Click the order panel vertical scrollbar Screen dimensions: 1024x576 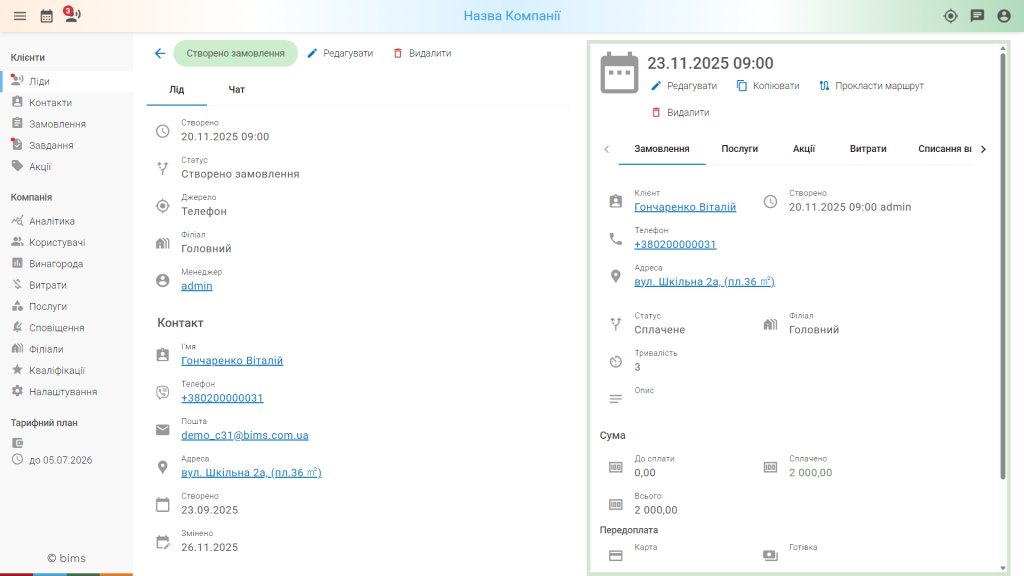coord(1003,268)
